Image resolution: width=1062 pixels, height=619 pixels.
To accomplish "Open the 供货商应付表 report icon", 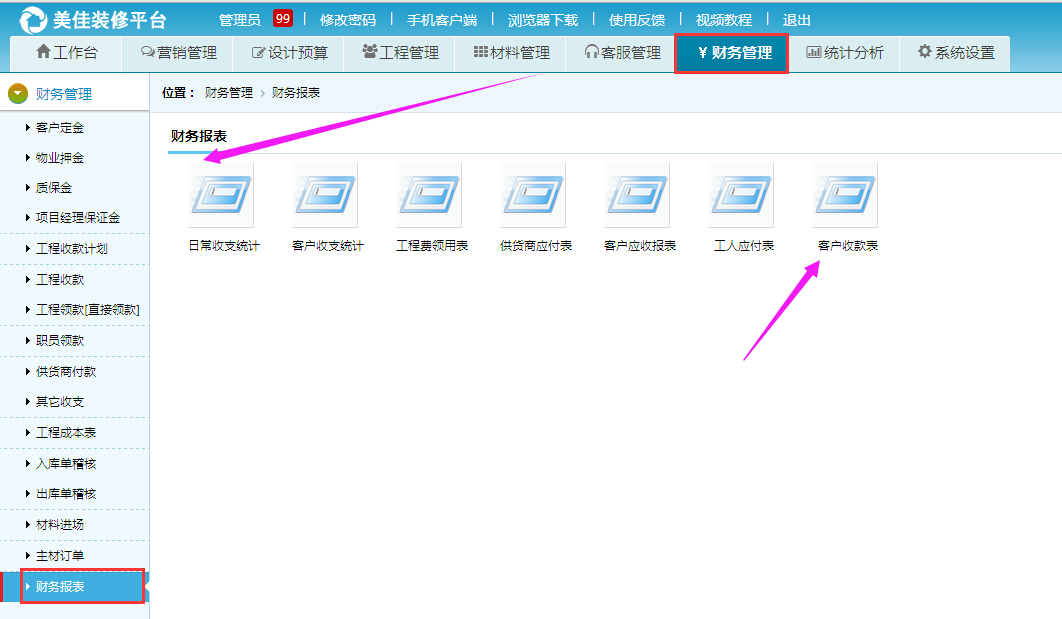I will click(533, 196).
